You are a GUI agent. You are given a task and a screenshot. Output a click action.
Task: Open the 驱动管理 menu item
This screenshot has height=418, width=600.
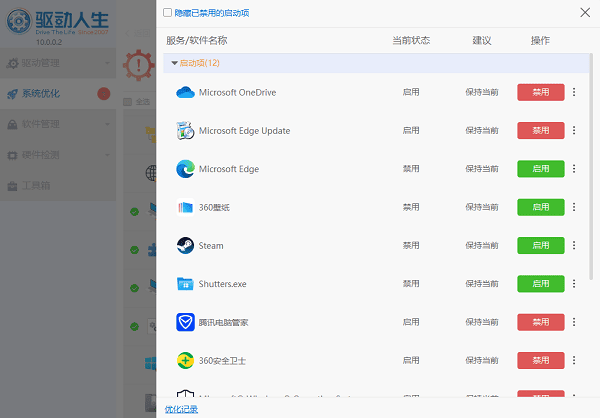pyautogui.click(x=58, y=63)
